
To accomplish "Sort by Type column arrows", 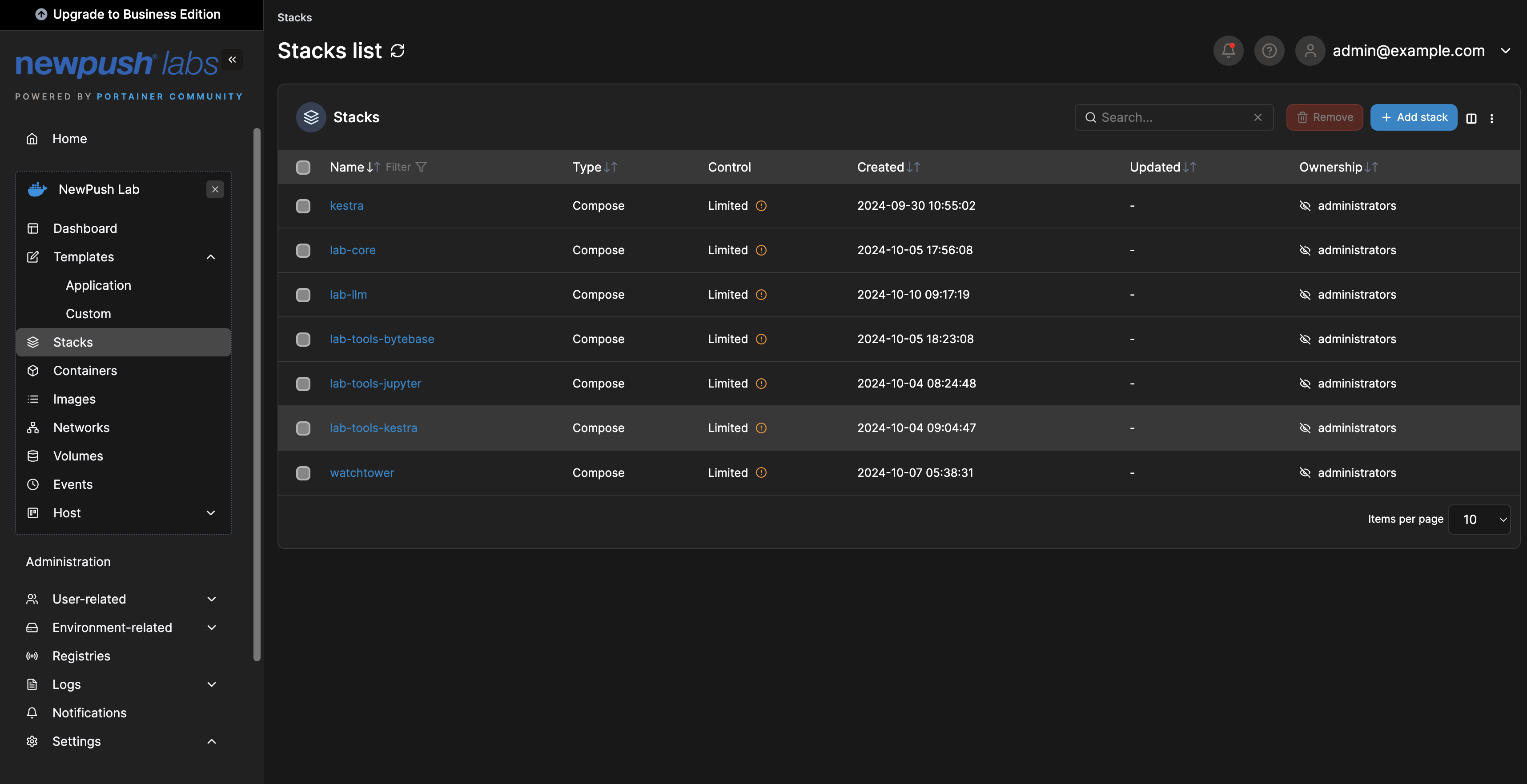I will coord(611,167).
